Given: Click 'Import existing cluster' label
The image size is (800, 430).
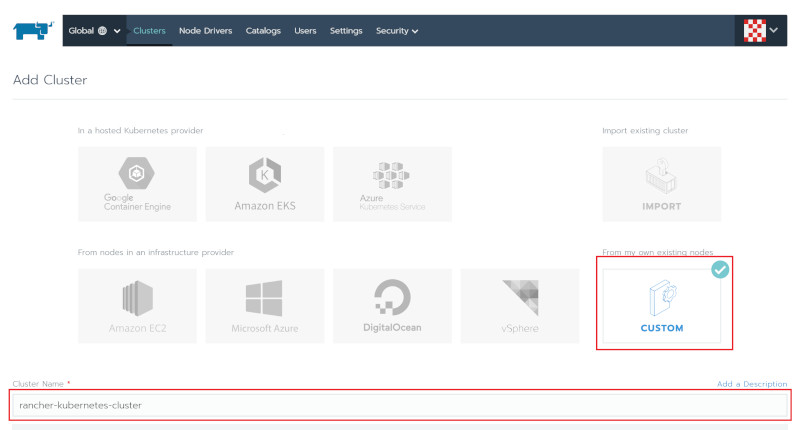Looking at the screenshot, I should (x=645, y=131).
